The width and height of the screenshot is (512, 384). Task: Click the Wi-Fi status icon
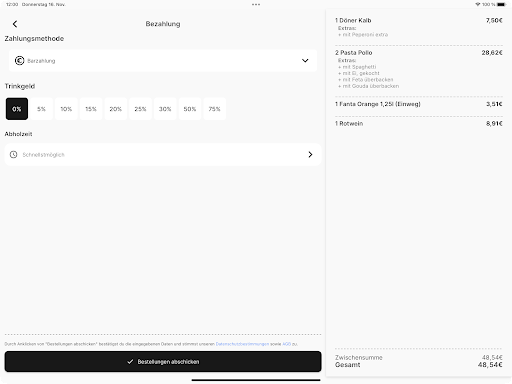pos(478,4)
